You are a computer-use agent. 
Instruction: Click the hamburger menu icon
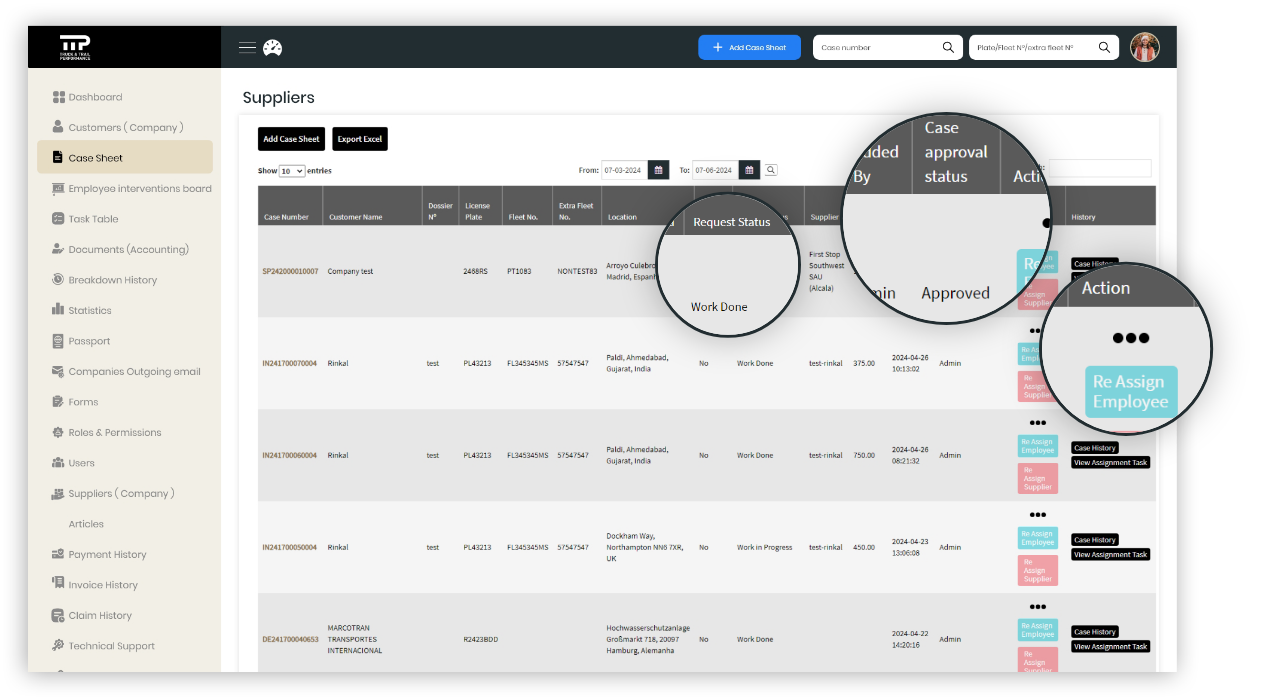(x=247, y=47)
